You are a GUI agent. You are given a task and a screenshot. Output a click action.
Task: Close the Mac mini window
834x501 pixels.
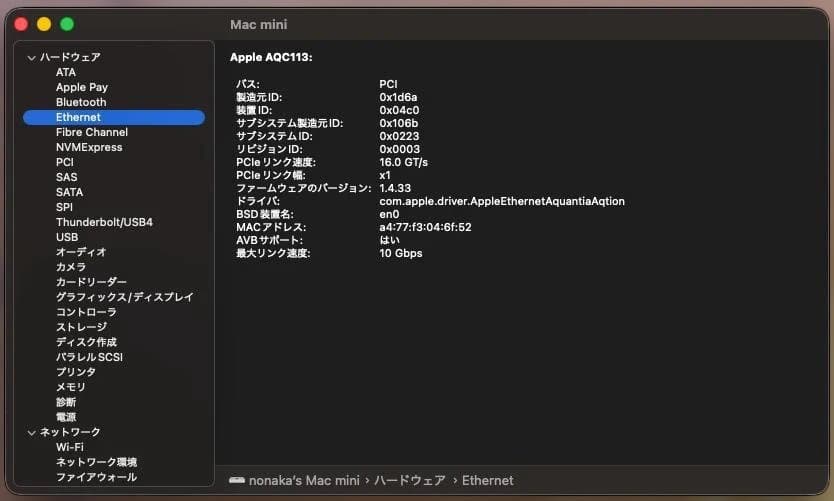click(21, 24)
